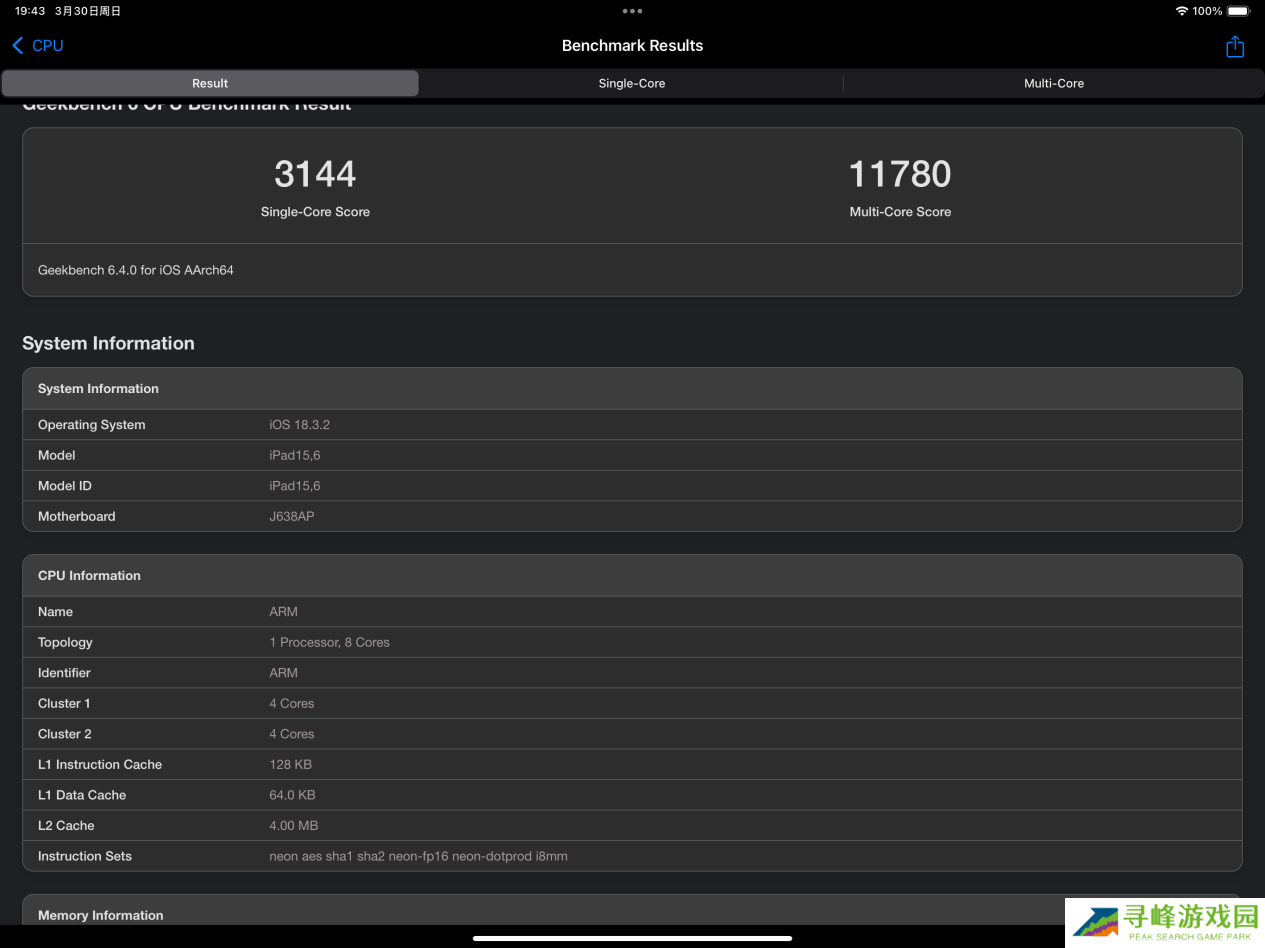Tap the Identifier row label
This screenshot has width=1265, height=948.
click(x=64, y=673)
